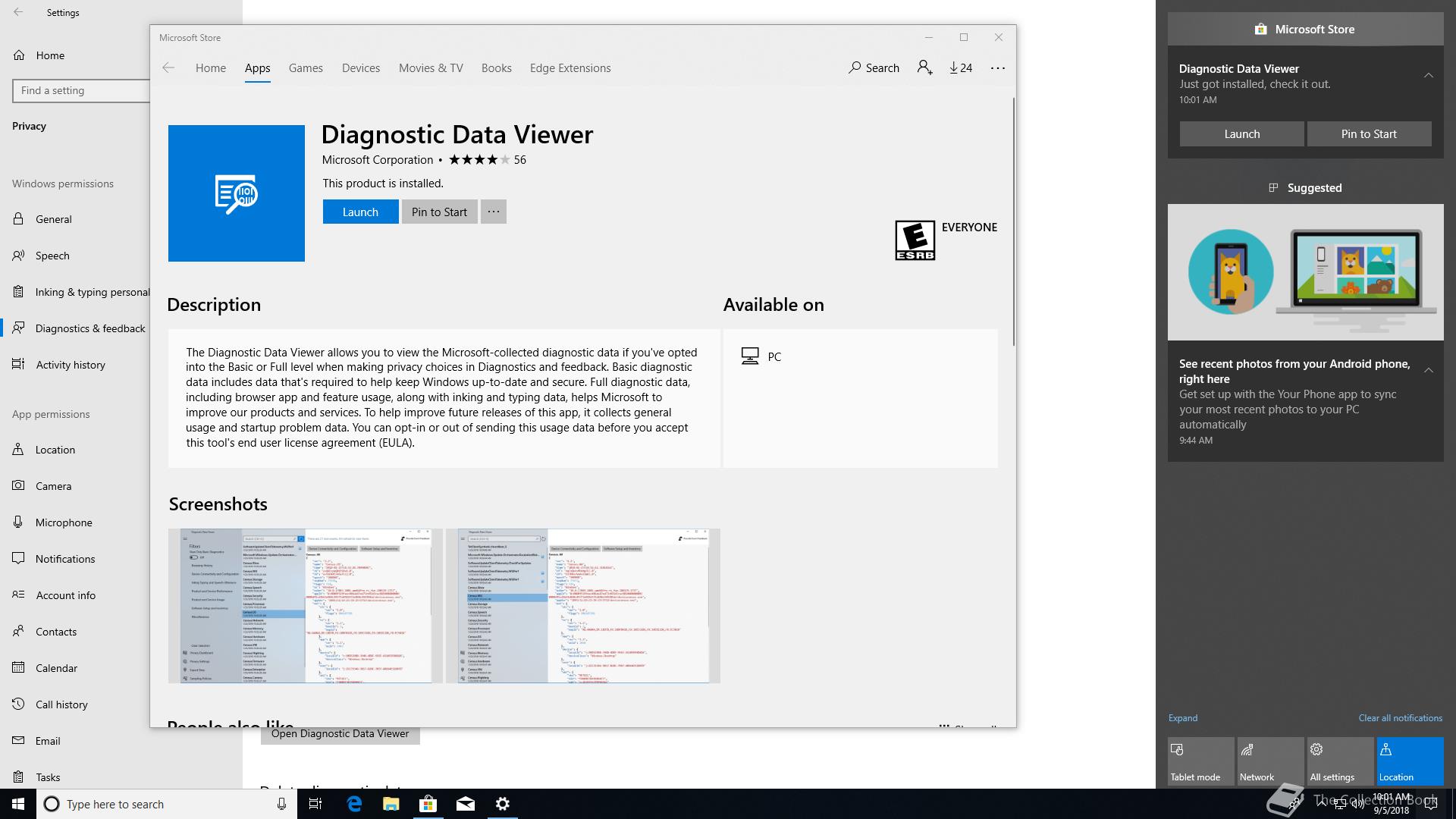Switch to the Games tab
Screen dimensions: 1456x819
[306, 67]
